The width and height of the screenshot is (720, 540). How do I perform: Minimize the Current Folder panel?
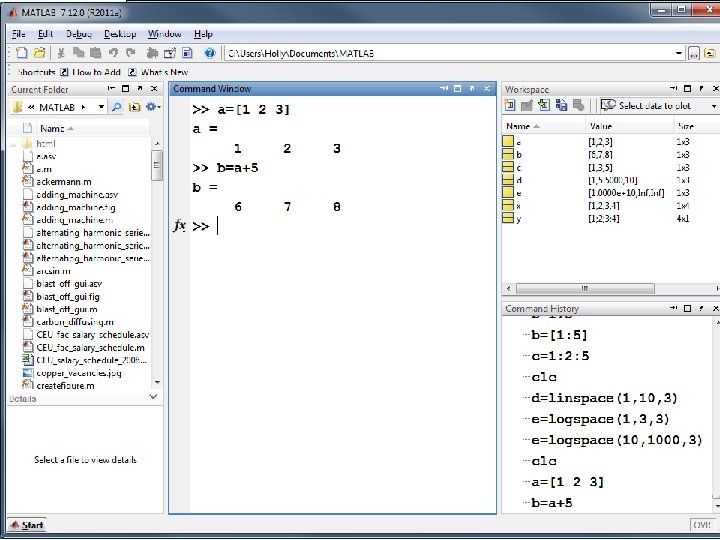point(111,89)
